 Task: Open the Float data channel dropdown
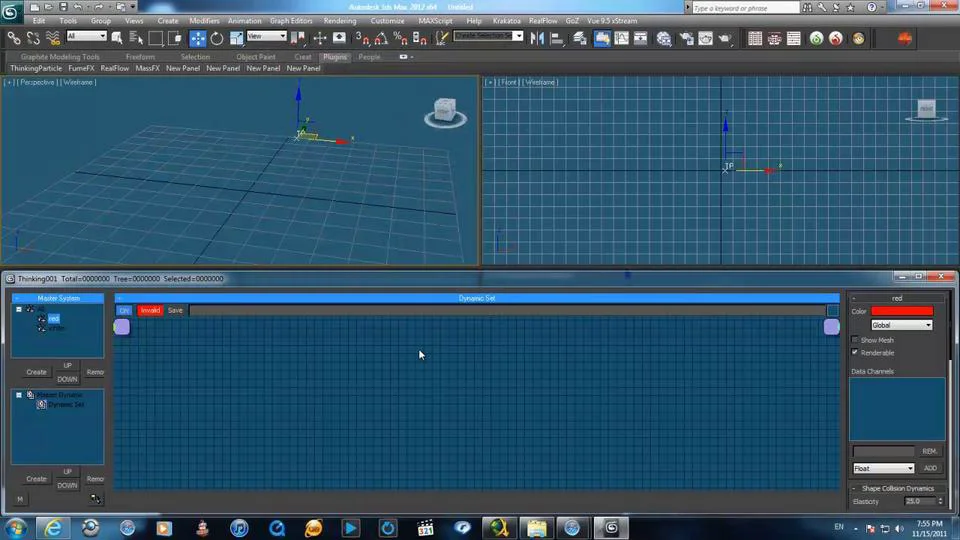(883, 468)
